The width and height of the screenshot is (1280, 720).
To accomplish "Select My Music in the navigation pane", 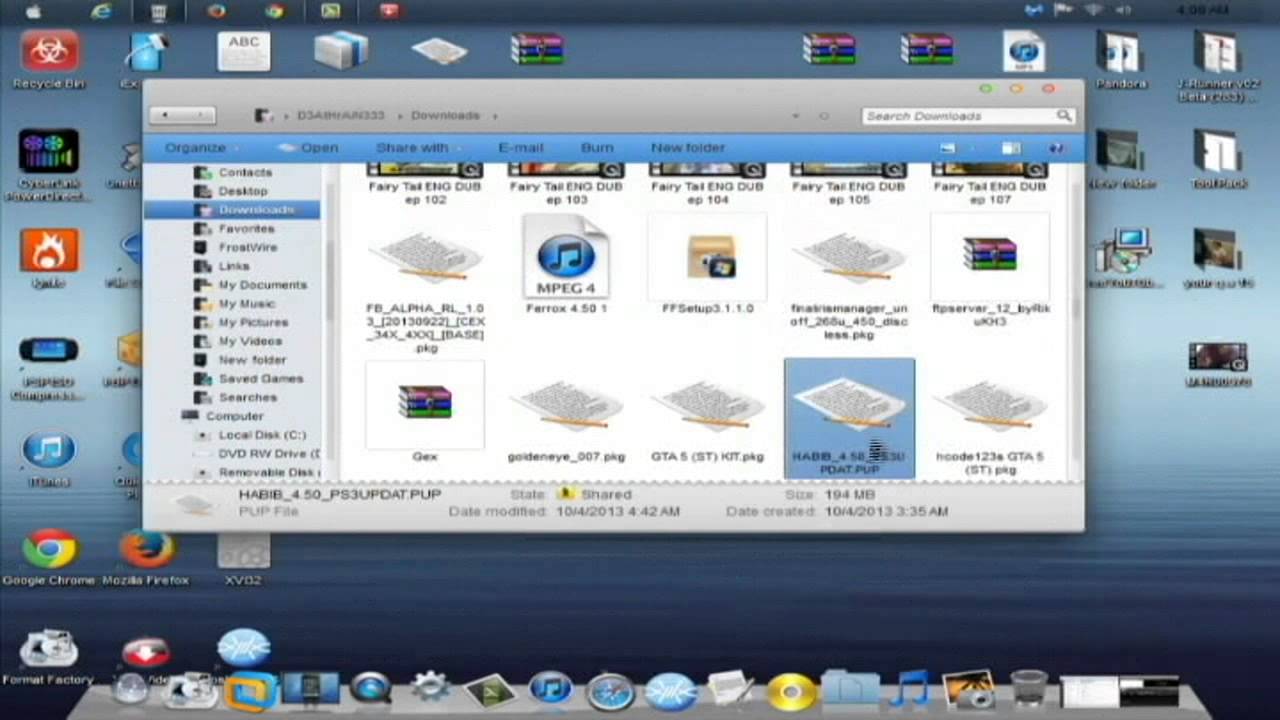I will [247, 304].
